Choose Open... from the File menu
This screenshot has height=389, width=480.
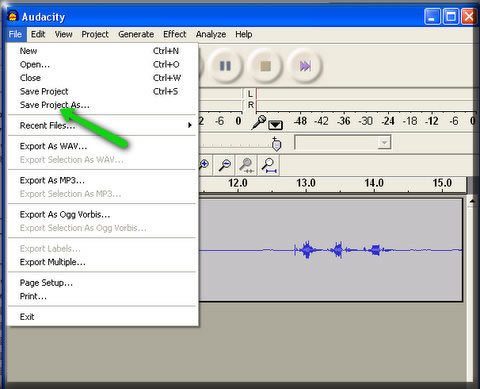coord(103,64)
